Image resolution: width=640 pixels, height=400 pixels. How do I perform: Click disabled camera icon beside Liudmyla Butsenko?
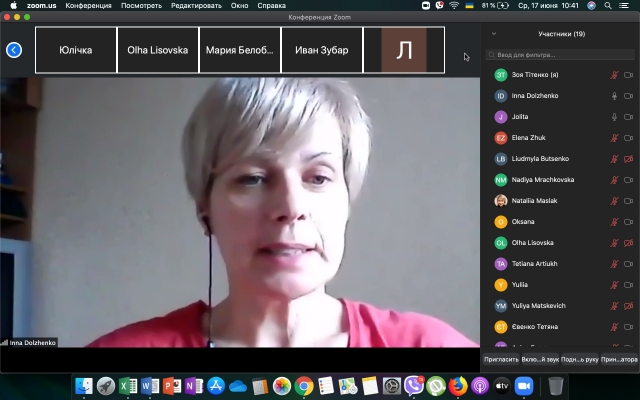tap(629, 159)
